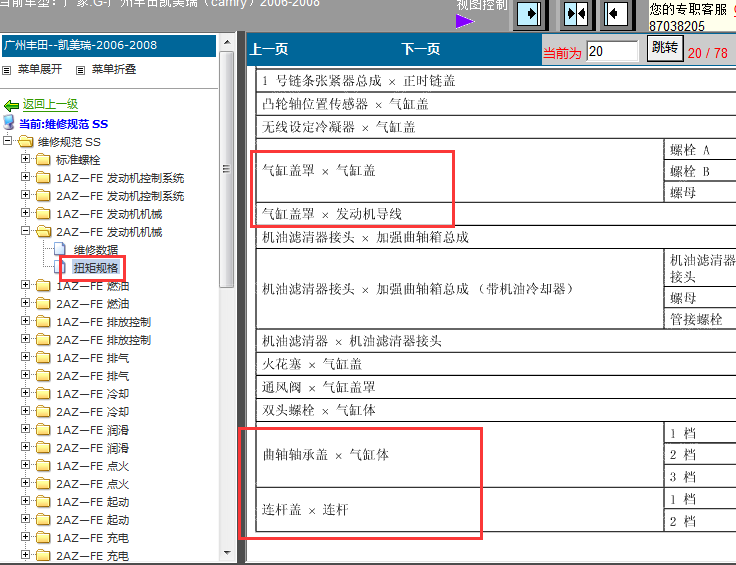Click the 2AZ-FE 发动机机械 open folder icon
The width and height of the screenshot is (736, 565).
point(43,231)
